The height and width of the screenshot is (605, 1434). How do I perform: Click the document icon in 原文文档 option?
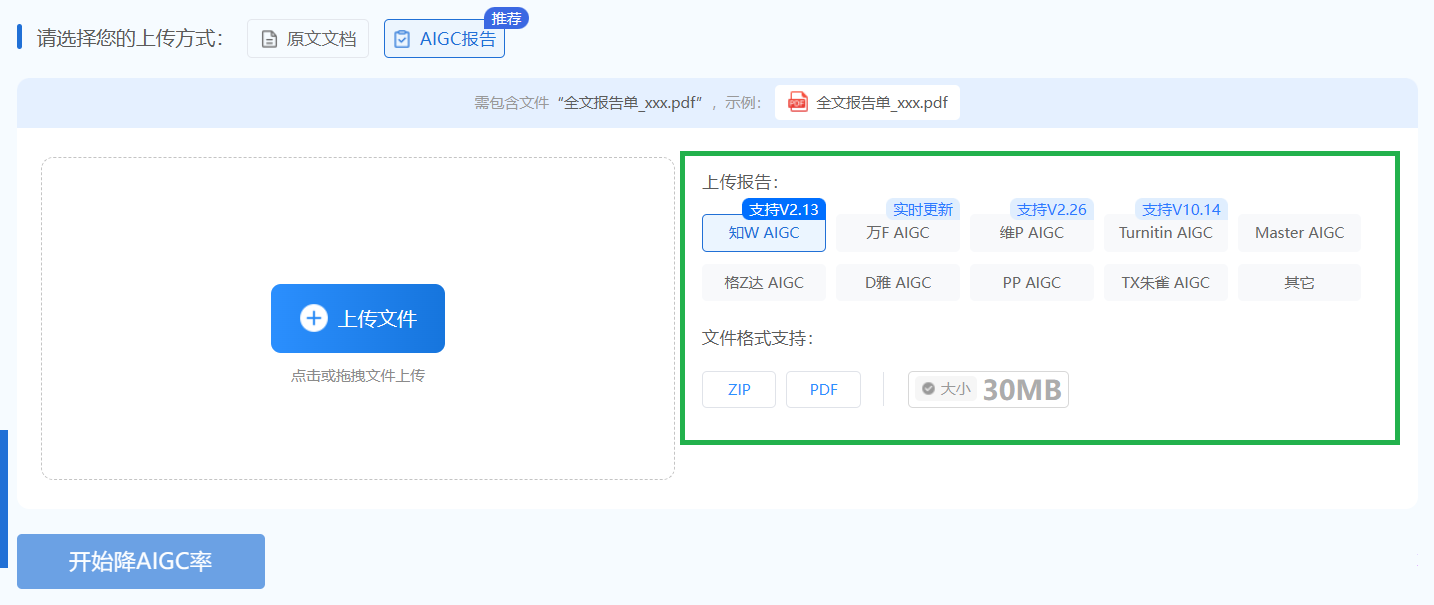[x=267, y=38]
